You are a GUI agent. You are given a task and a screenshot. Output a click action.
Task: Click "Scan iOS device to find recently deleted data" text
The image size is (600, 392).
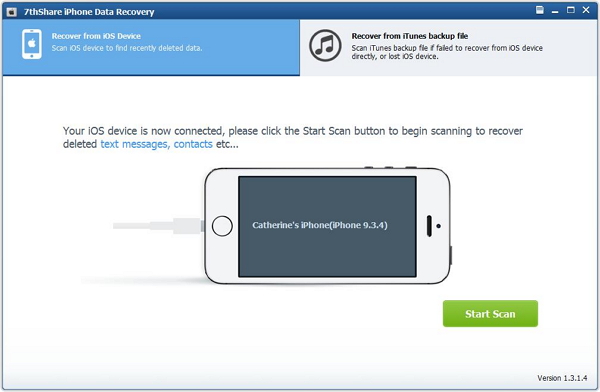pyautogui.click(x=127, y=48)
